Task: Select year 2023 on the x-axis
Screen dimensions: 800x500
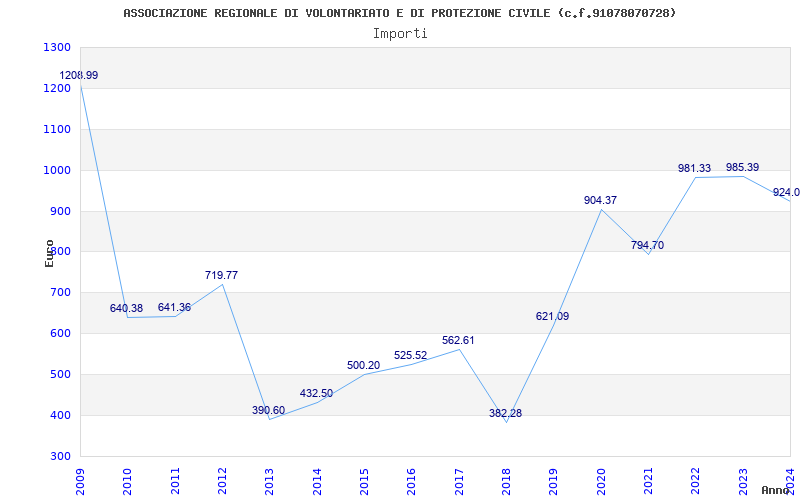Action: click(x=743, y=482)
